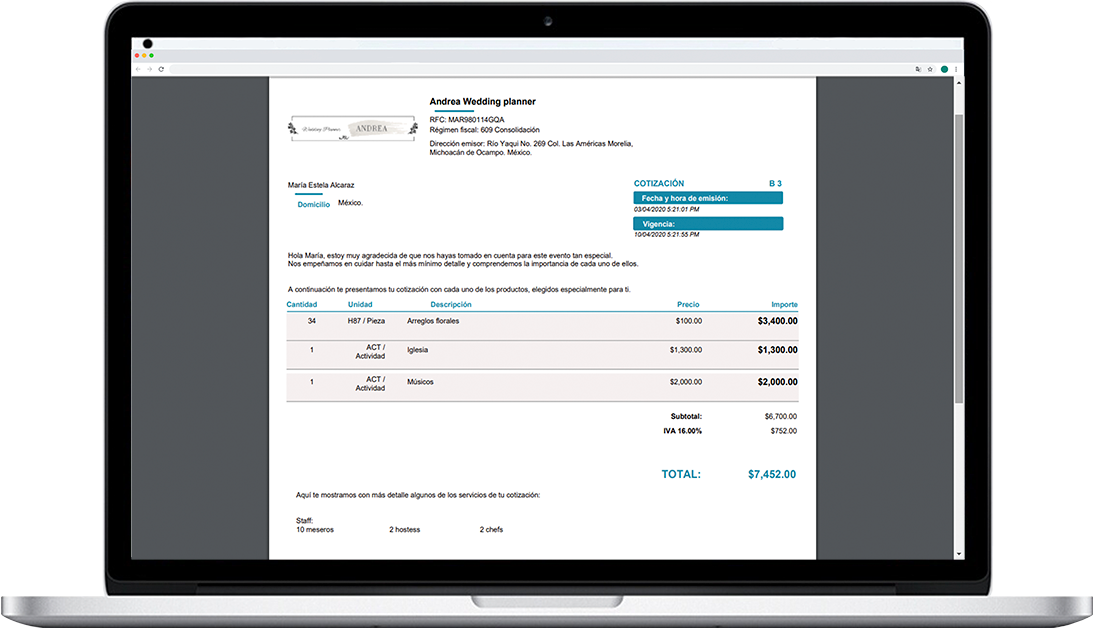Click the Fecha y hora de emisión bar
1094x628 pixels.
pos(708,198)
